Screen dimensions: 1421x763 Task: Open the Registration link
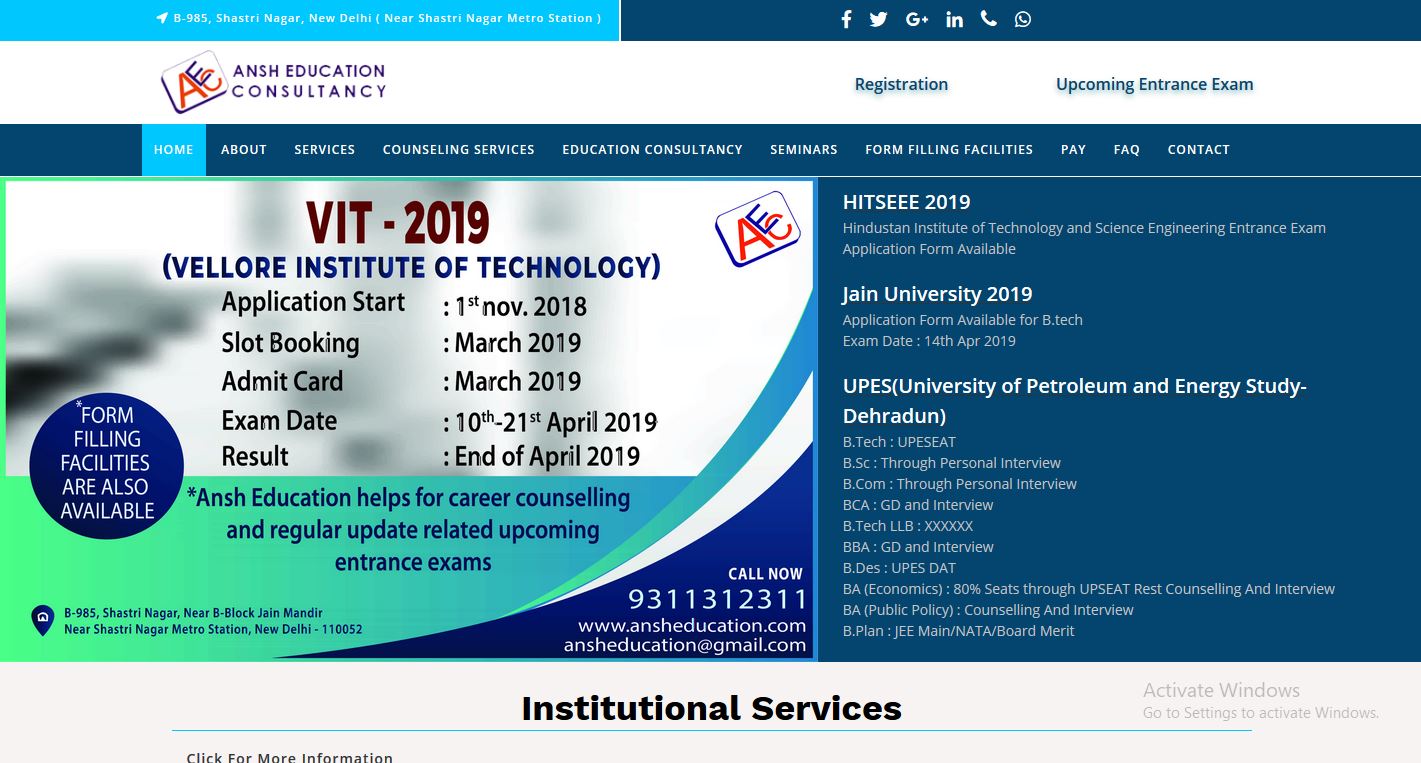(x=901, y=84)
